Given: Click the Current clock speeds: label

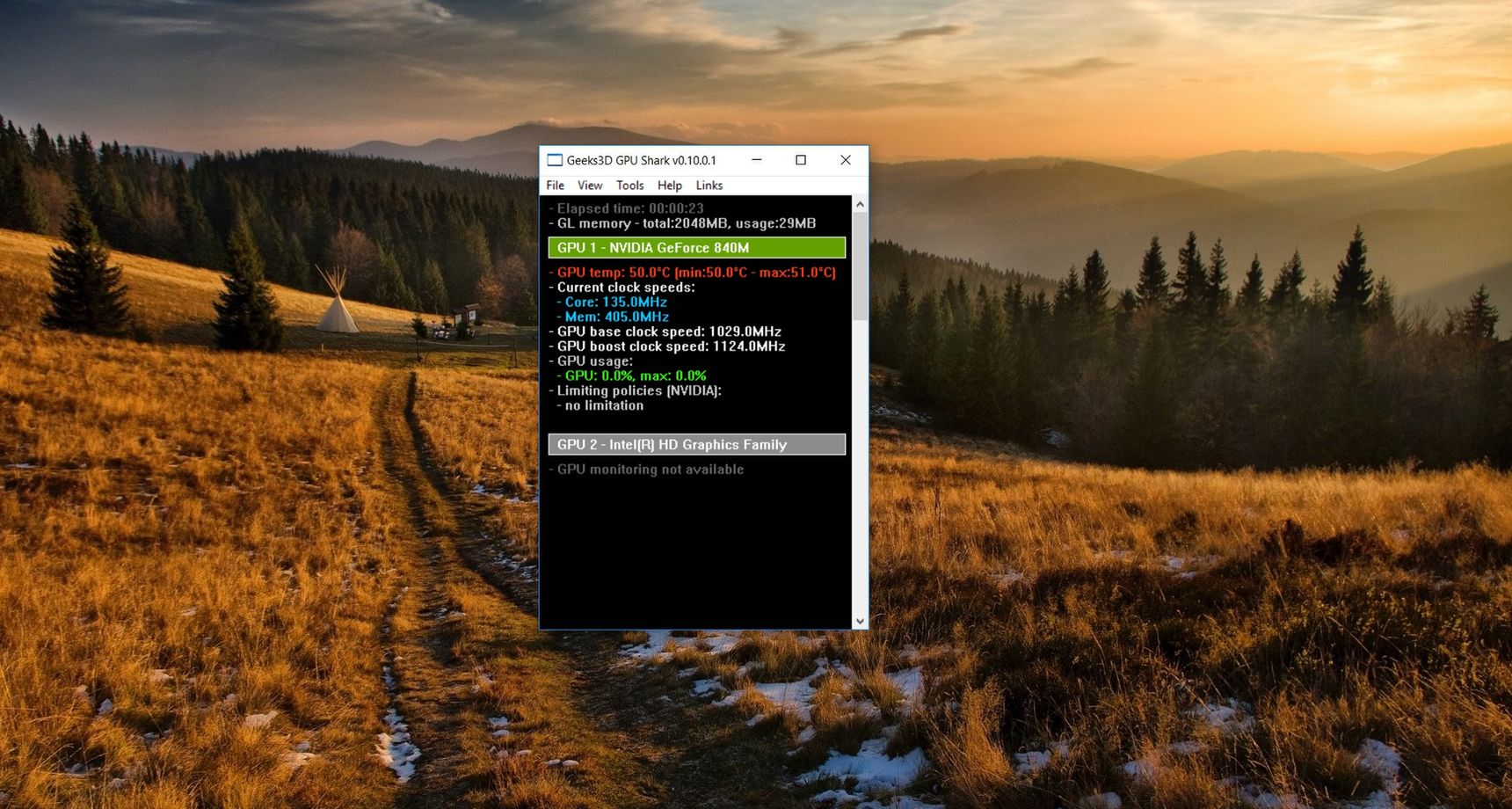Looking at the screenshot, I should (622, 288).
